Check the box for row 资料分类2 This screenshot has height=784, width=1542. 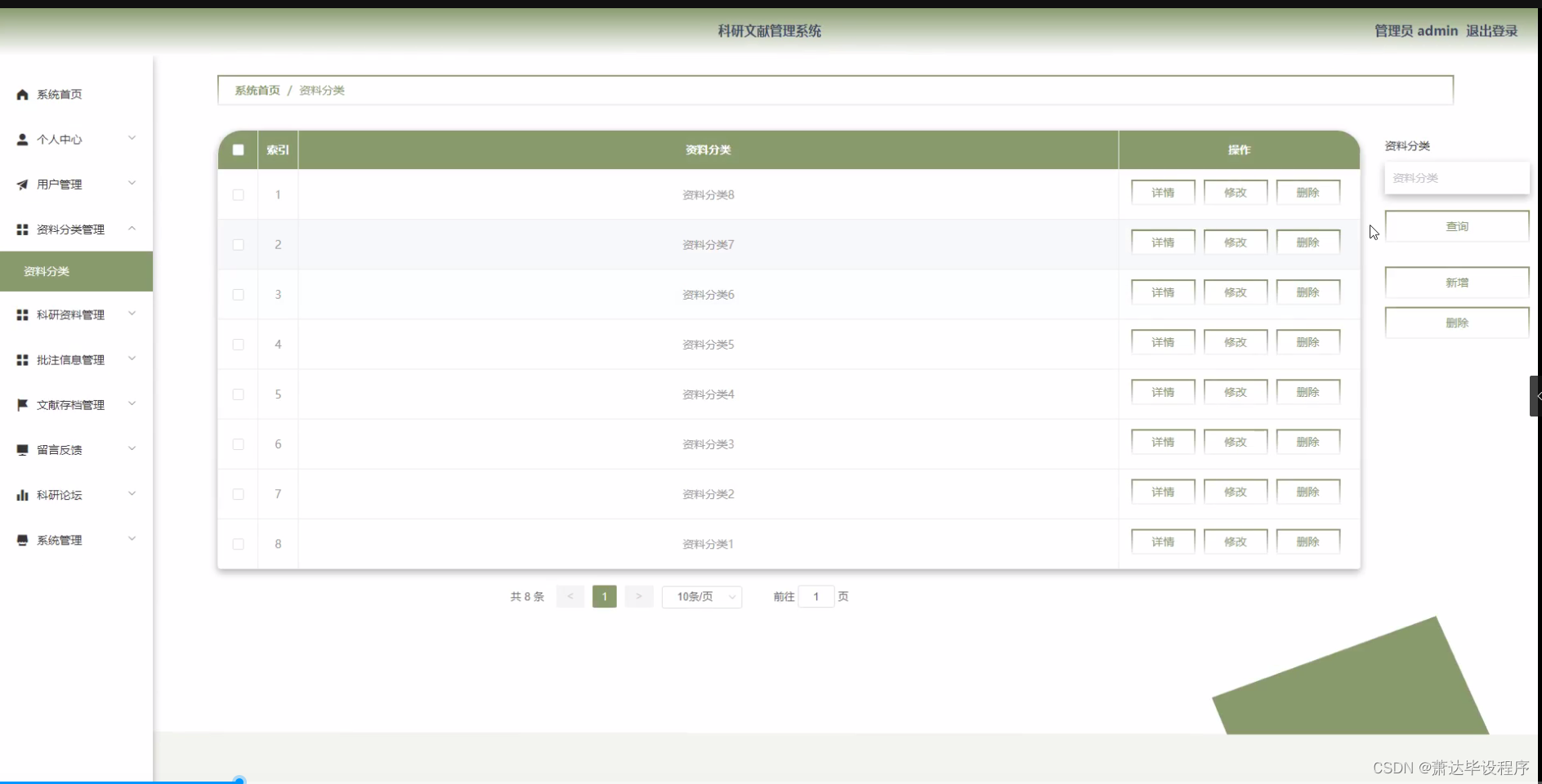238,493
